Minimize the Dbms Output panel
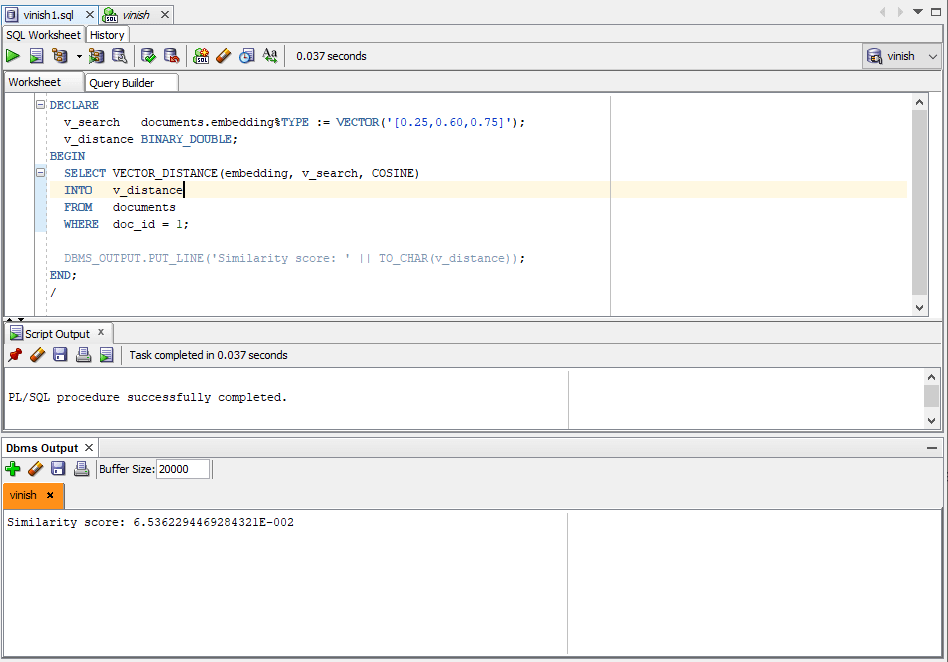The height and width of the screenshot is (662, 948). tap(932, 448)
